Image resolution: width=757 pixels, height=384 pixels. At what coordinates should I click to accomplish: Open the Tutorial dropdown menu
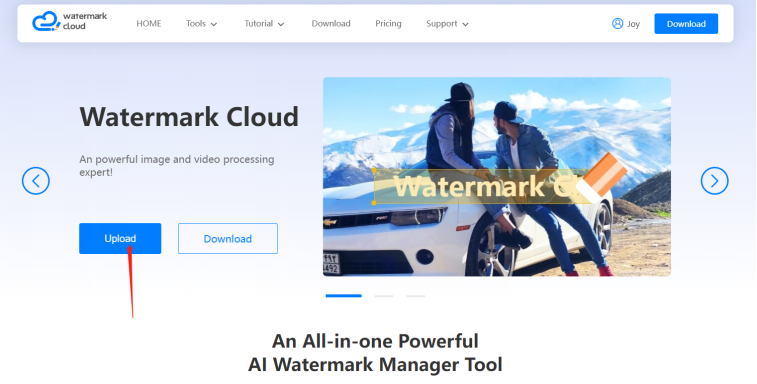[x=264, y=24]
